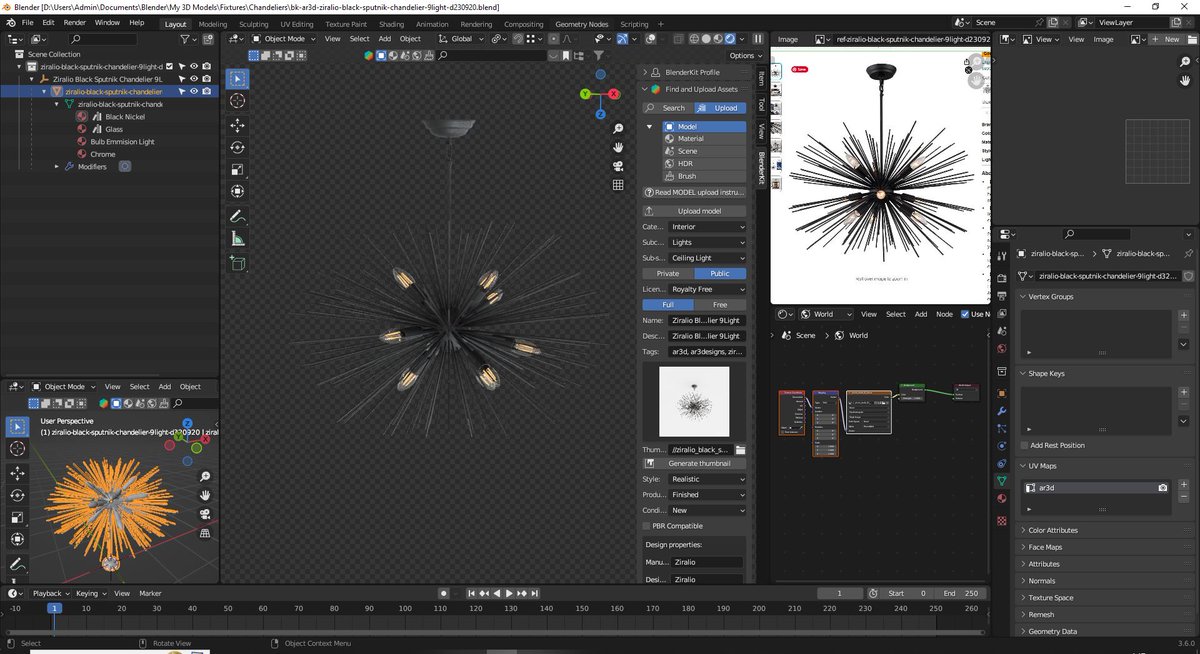The height and width of the screenshot is (654, 1200).
Task: Select solid viewport shading sphere in main viewport
Action: [x=706, y=39]
